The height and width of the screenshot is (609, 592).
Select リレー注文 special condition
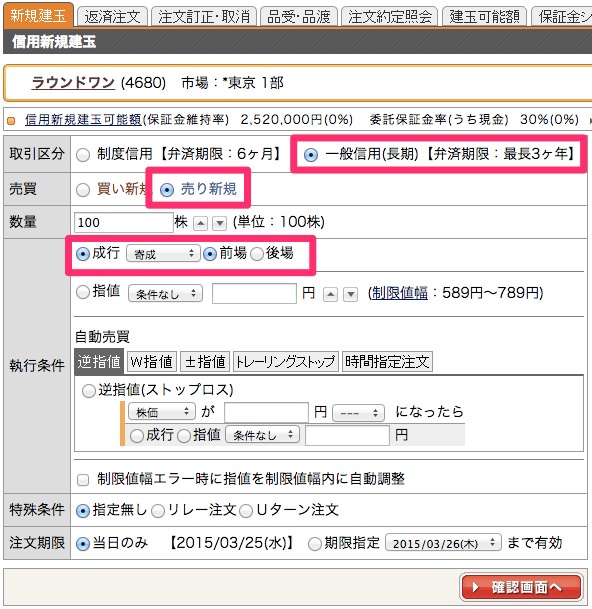[158, 511]
